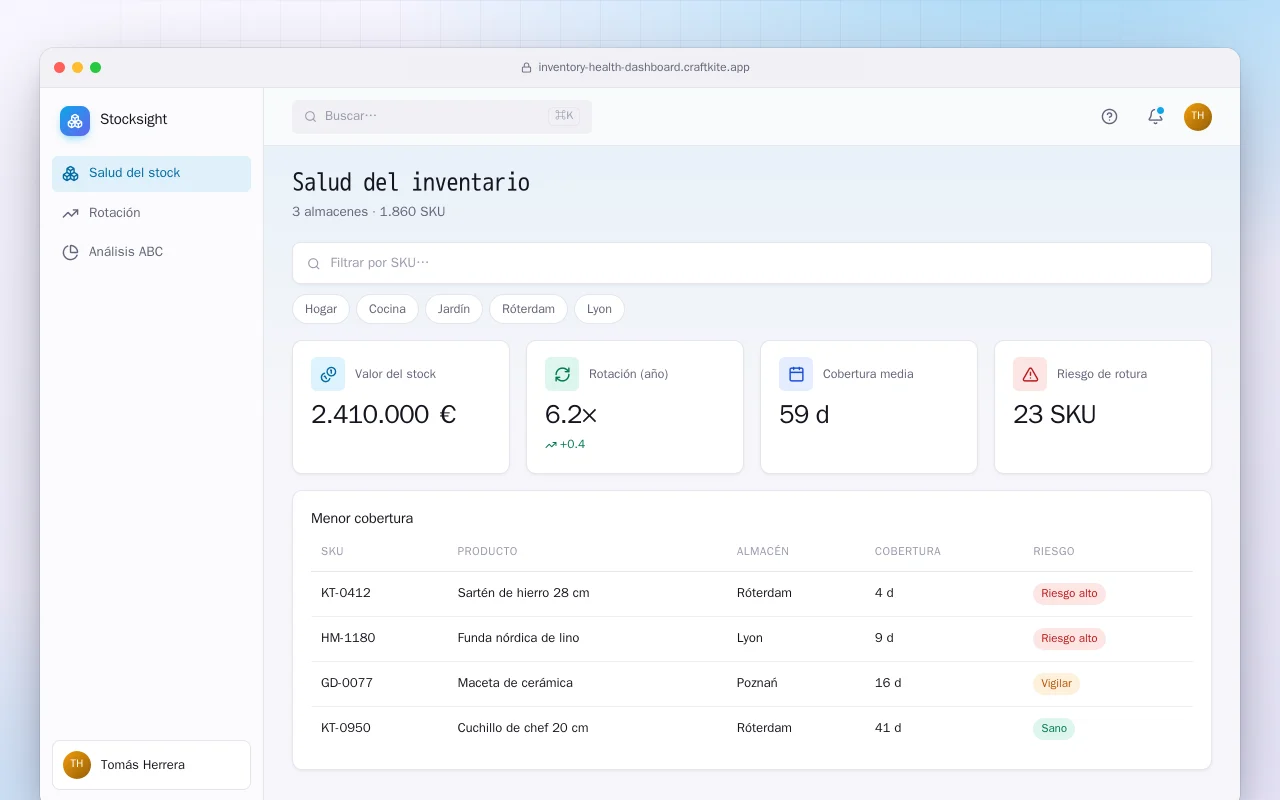Click the Riesgo de rotura warning icon

click(x=1030, y=374)
